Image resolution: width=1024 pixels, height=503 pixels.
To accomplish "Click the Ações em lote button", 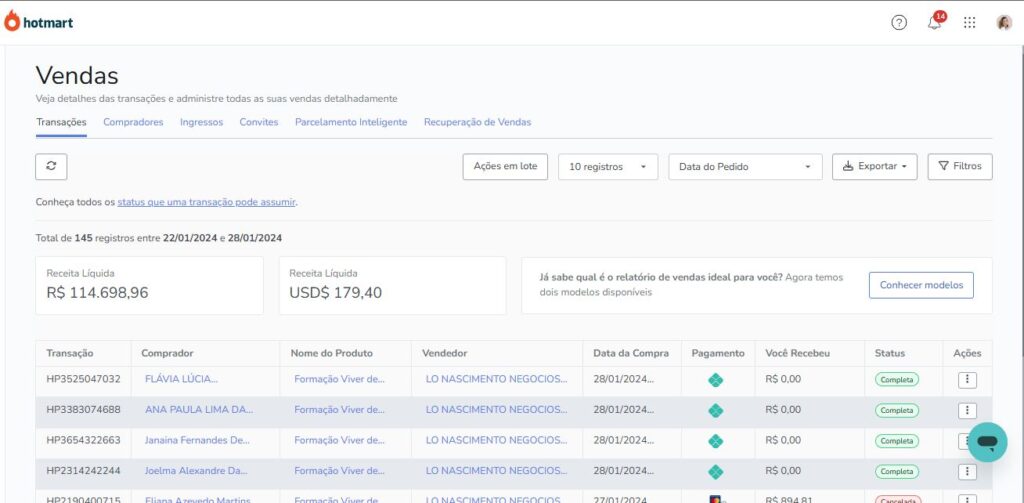I will [505, 167].
